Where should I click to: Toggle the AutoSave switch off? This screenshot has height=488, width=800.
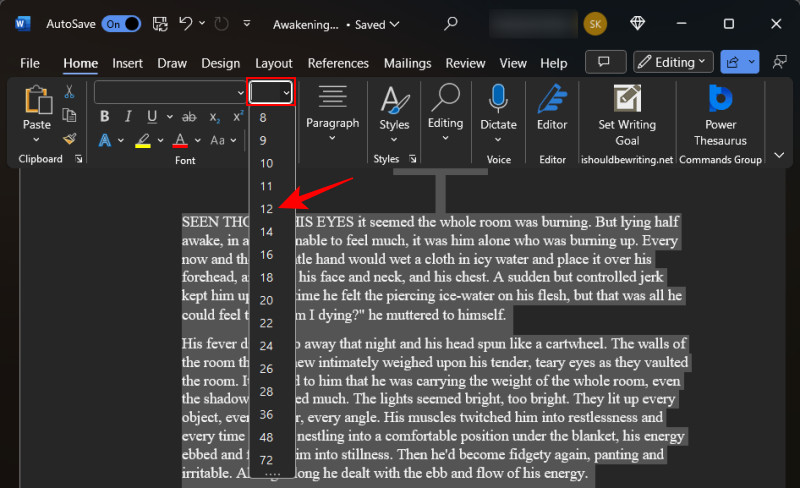tap(121, 24)
